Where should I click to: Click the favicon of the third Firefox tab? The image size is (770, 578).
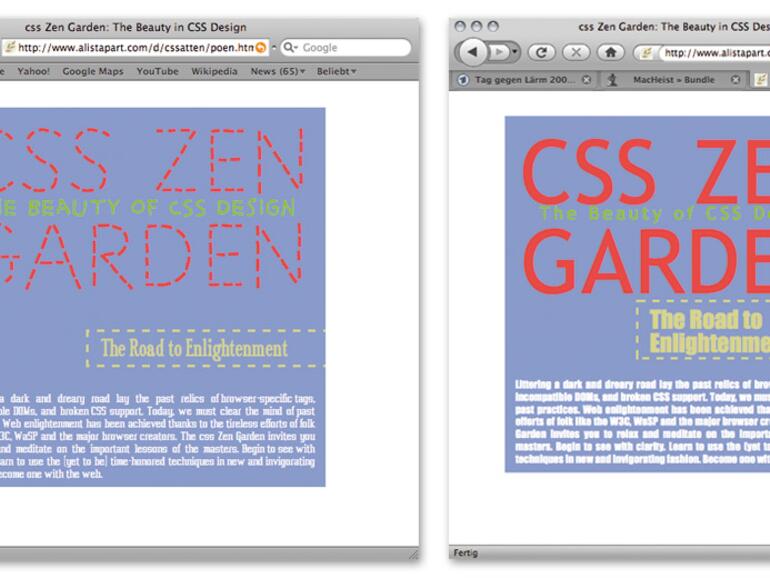[760, 80]
